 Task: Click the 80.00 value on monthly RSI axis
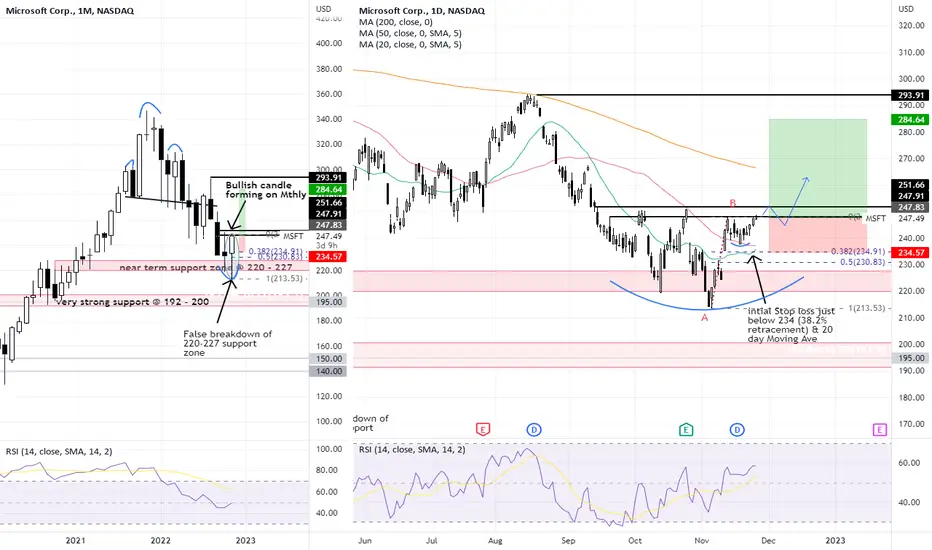pos(329,470)
